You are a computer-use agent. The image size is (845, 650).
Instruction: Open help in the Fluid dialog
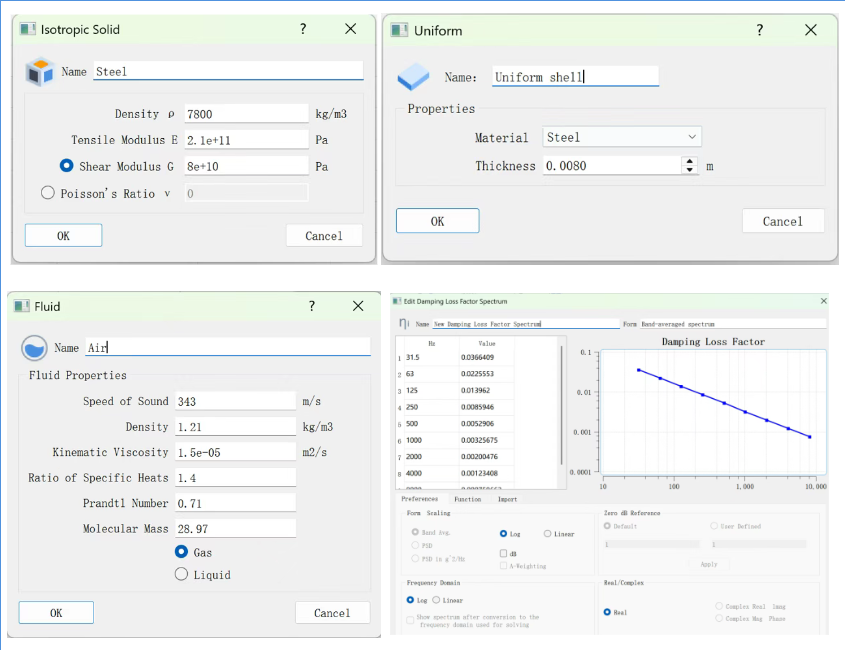(311, 306)
